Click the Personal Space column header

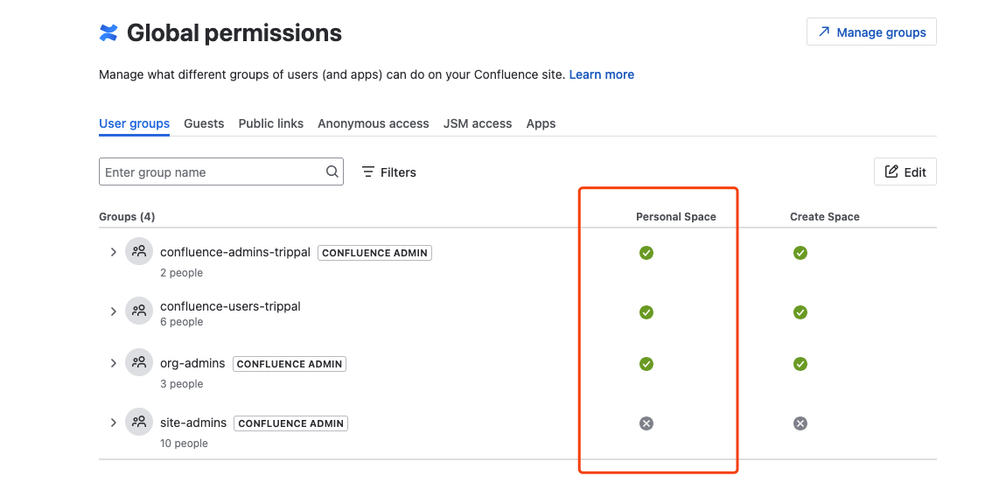click(x=676, y=217)
